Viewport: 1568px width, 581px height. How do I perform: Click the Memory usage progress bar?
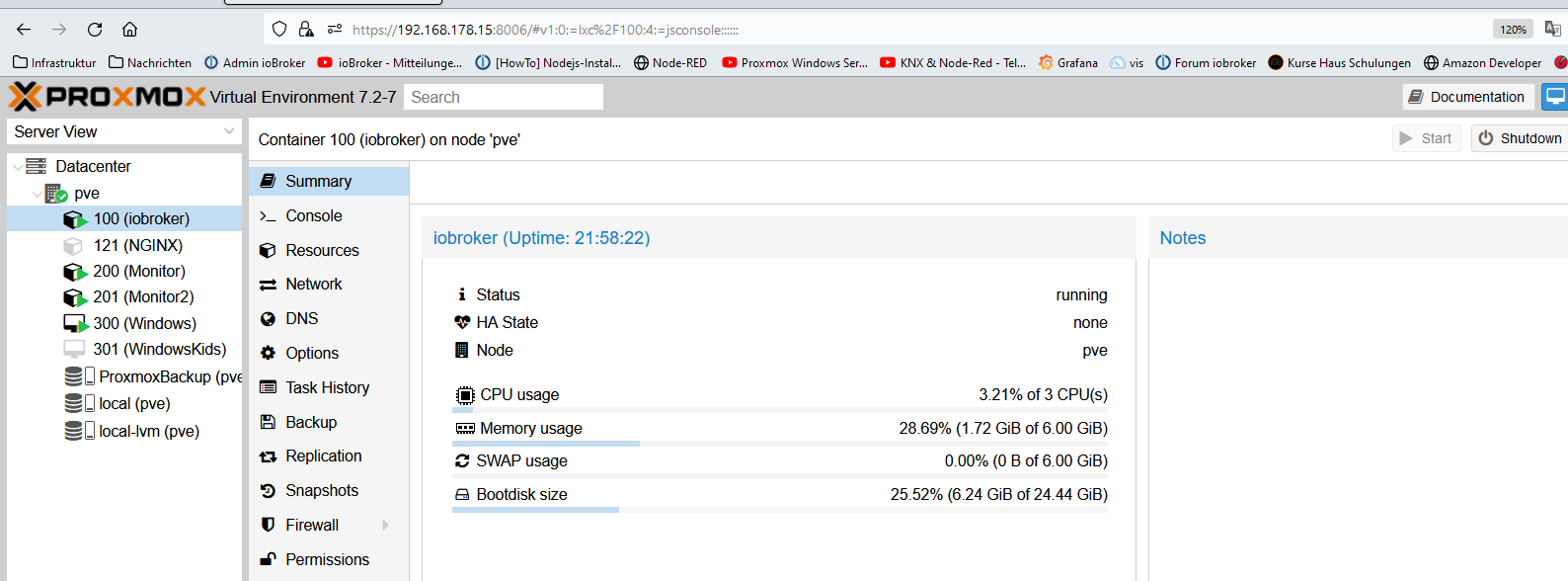pos(780,444)
